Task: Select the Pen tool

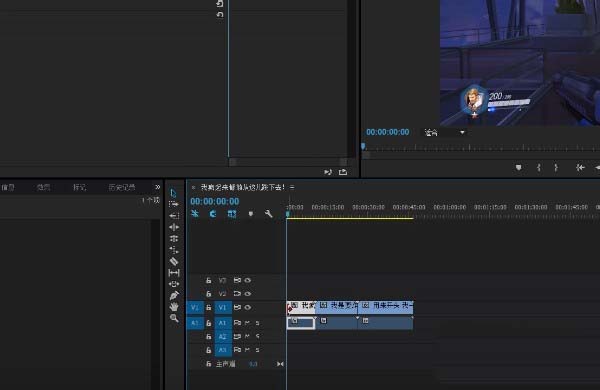Action: pyautogui.click(x=174, y=295)
